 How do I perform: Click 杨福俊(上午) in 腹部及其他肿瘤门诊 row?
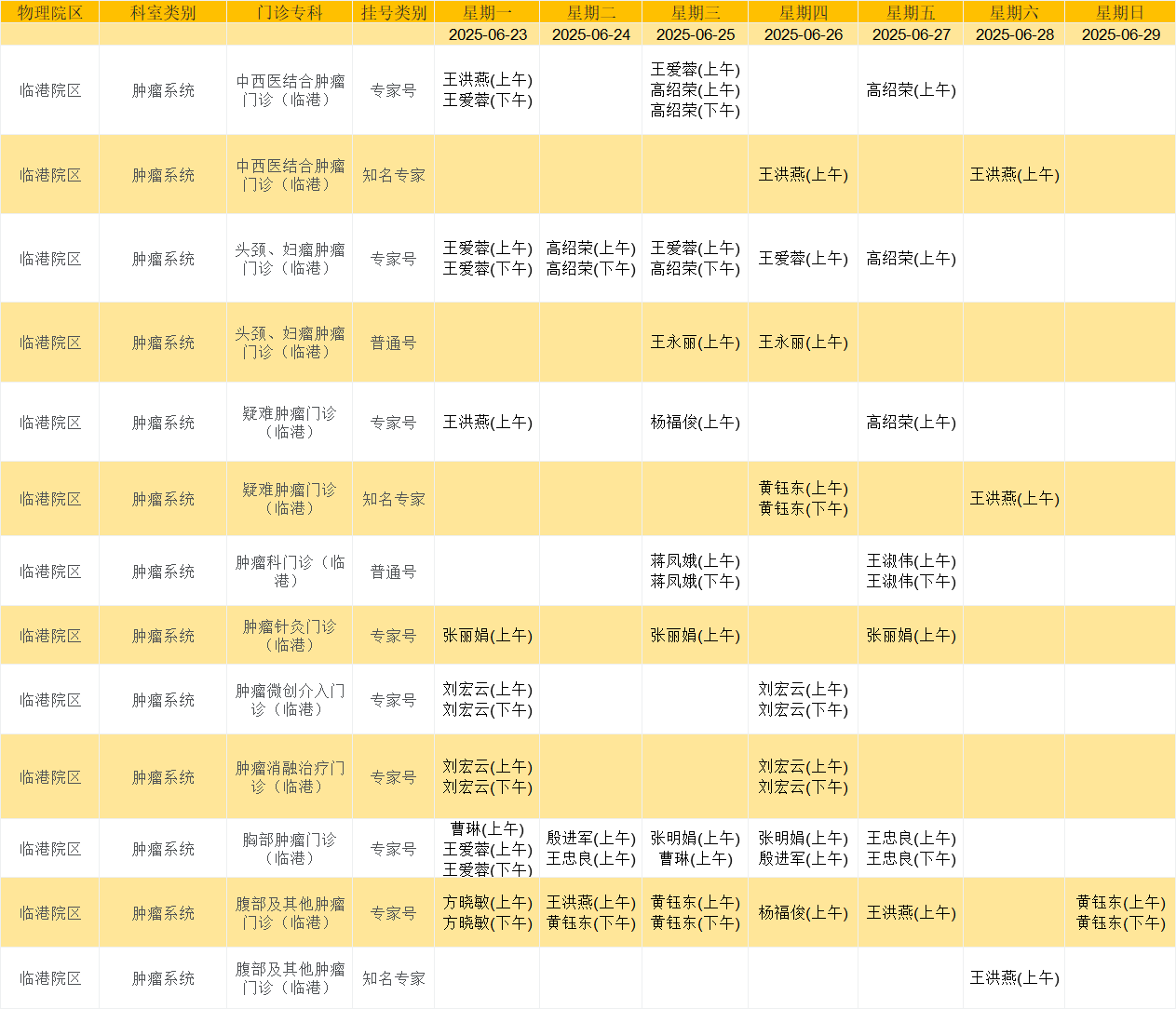804,913
